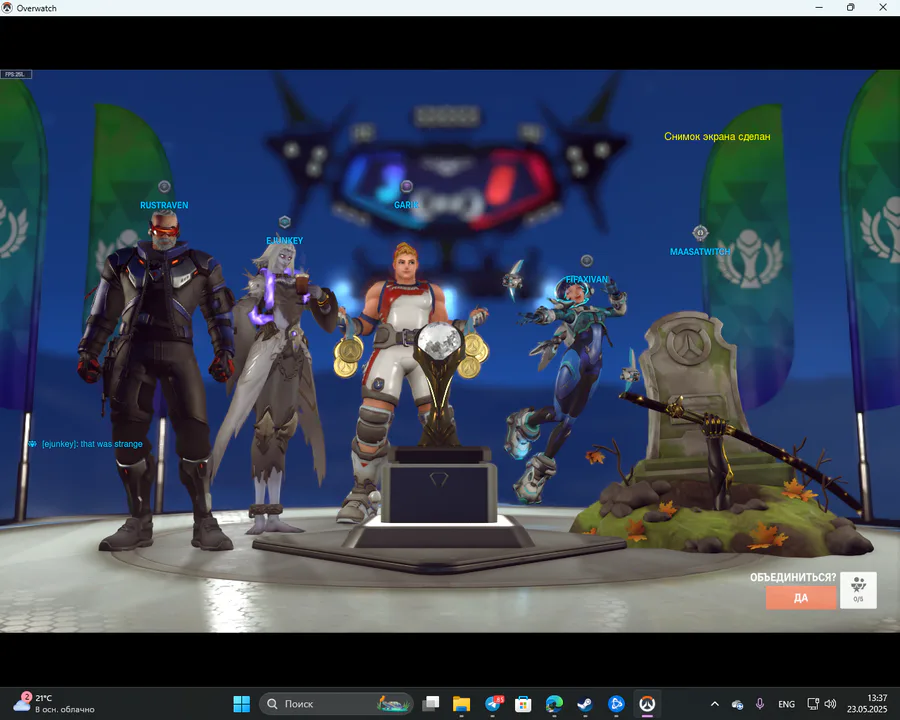900x720 pixels.
Task: Expand the hidden system tray icons
Action: 715,703
